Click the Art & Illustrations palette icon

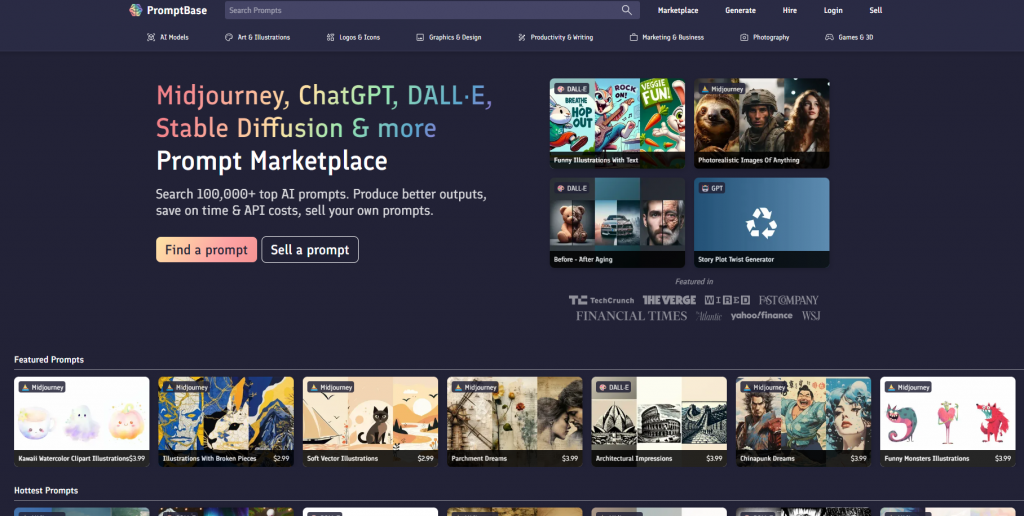229,37
